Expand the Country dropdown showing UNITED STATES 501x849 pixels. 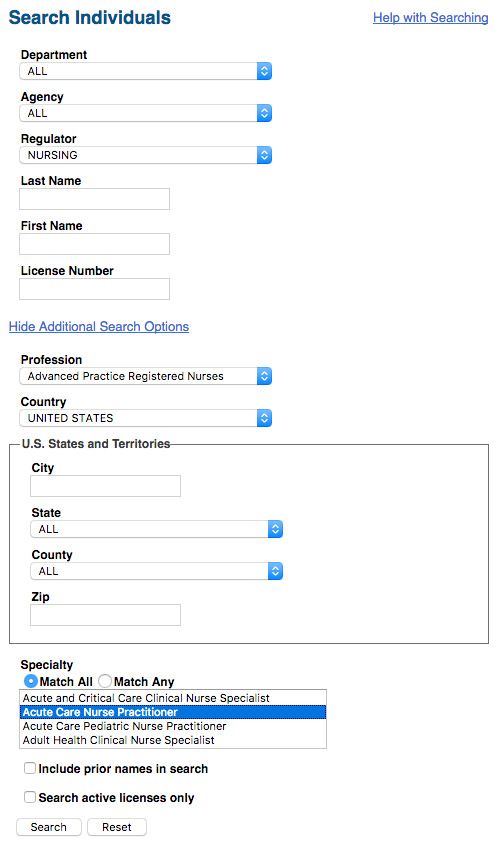(145, 418)
